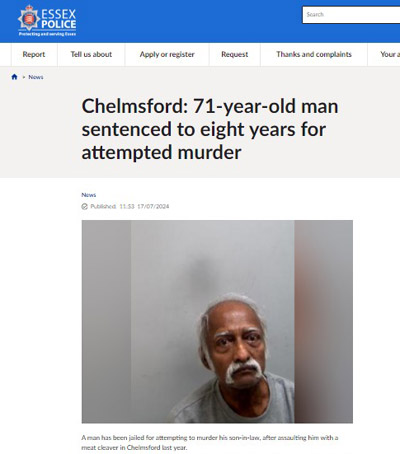Select Apply or register in the navigation
The height and width of the screenshot is (454, 400).
point(167,54)
